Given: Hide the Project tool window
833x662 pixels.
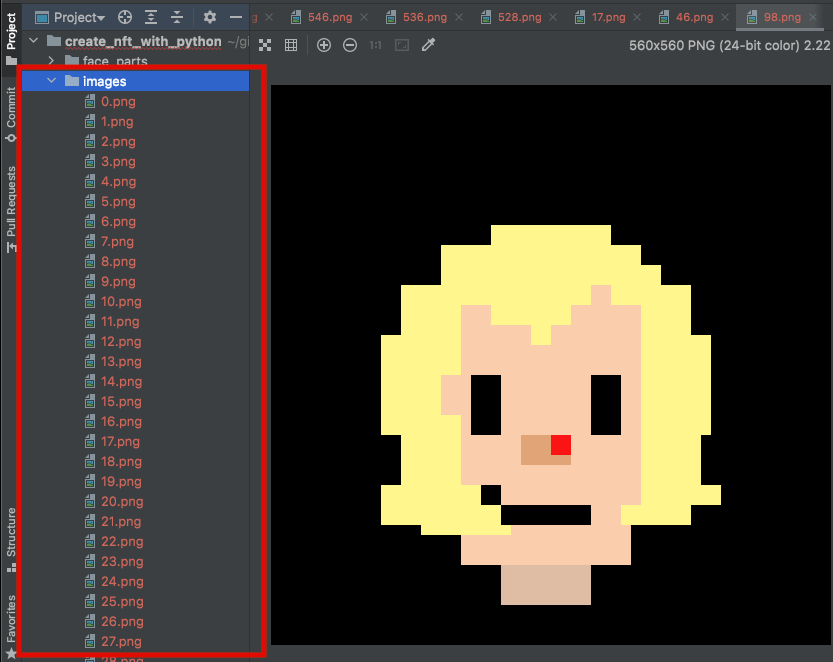Looking at the screenshot, I should 234,17.
